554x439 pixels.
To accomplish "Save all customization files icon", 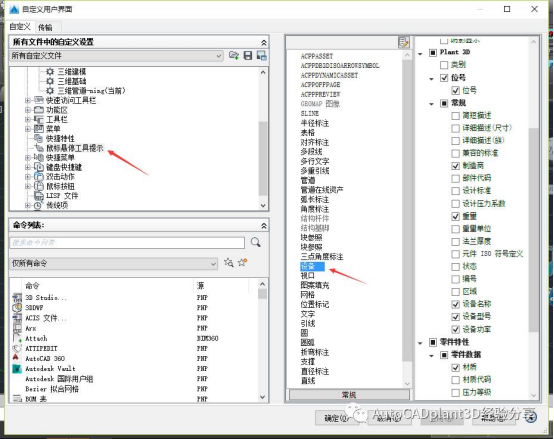I will pyautogui.click(x=248, y=55).
